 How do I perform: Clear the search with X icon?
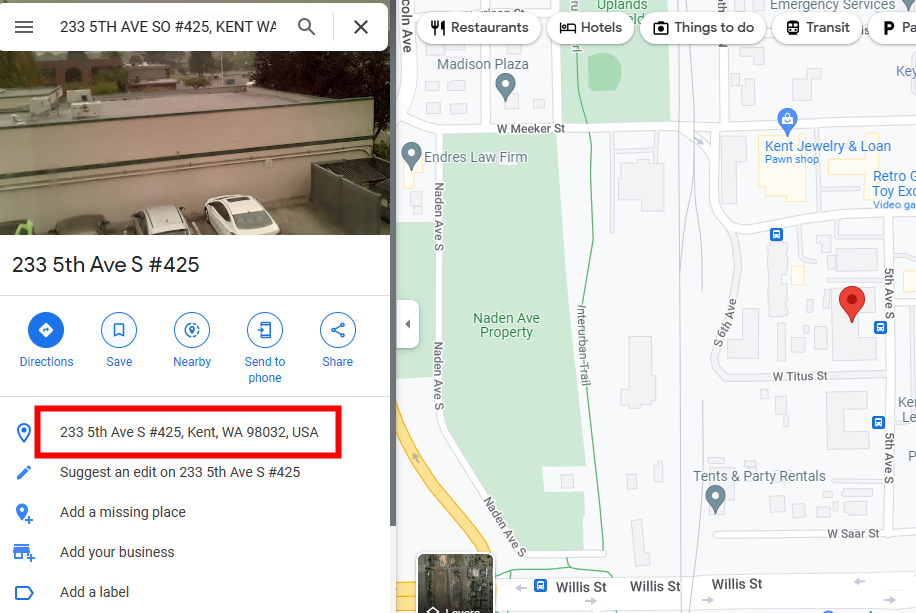(x=360, y=27)
